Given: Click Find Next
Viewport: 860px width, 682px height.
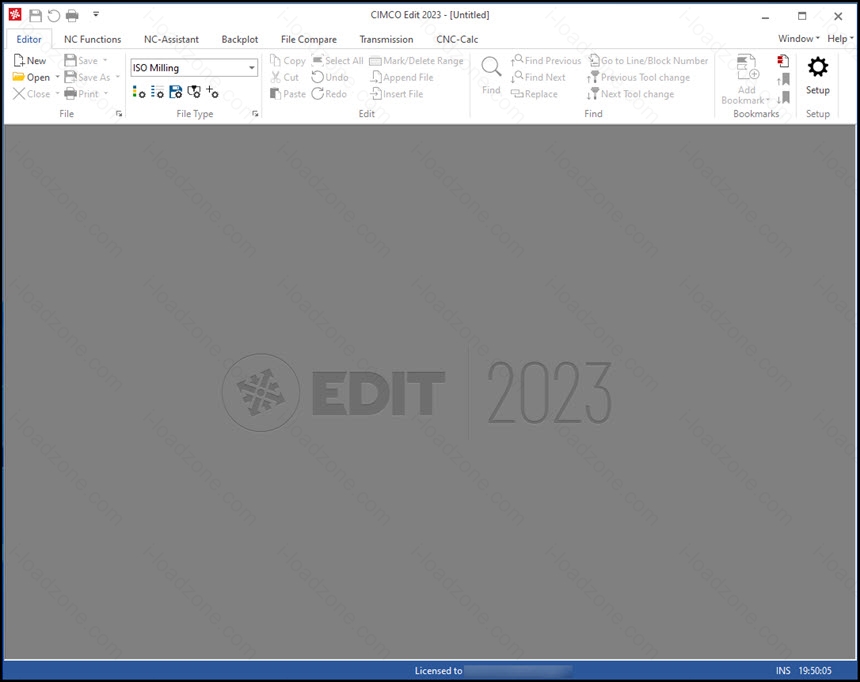Looking at the screenshot, I should [538, 77].
